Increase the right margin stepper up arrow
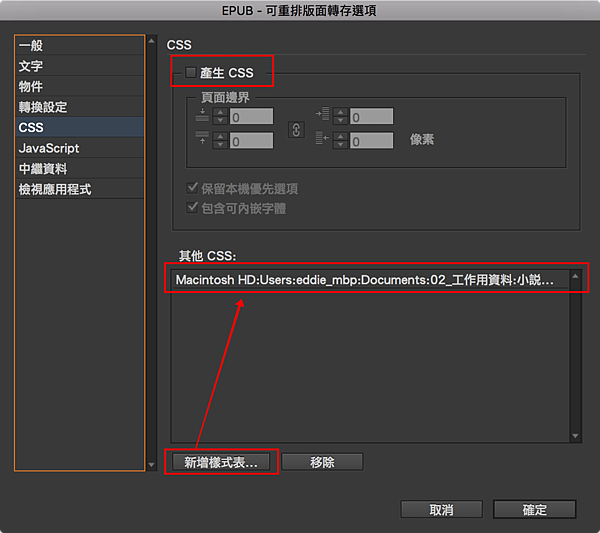 tap(340, 137)
